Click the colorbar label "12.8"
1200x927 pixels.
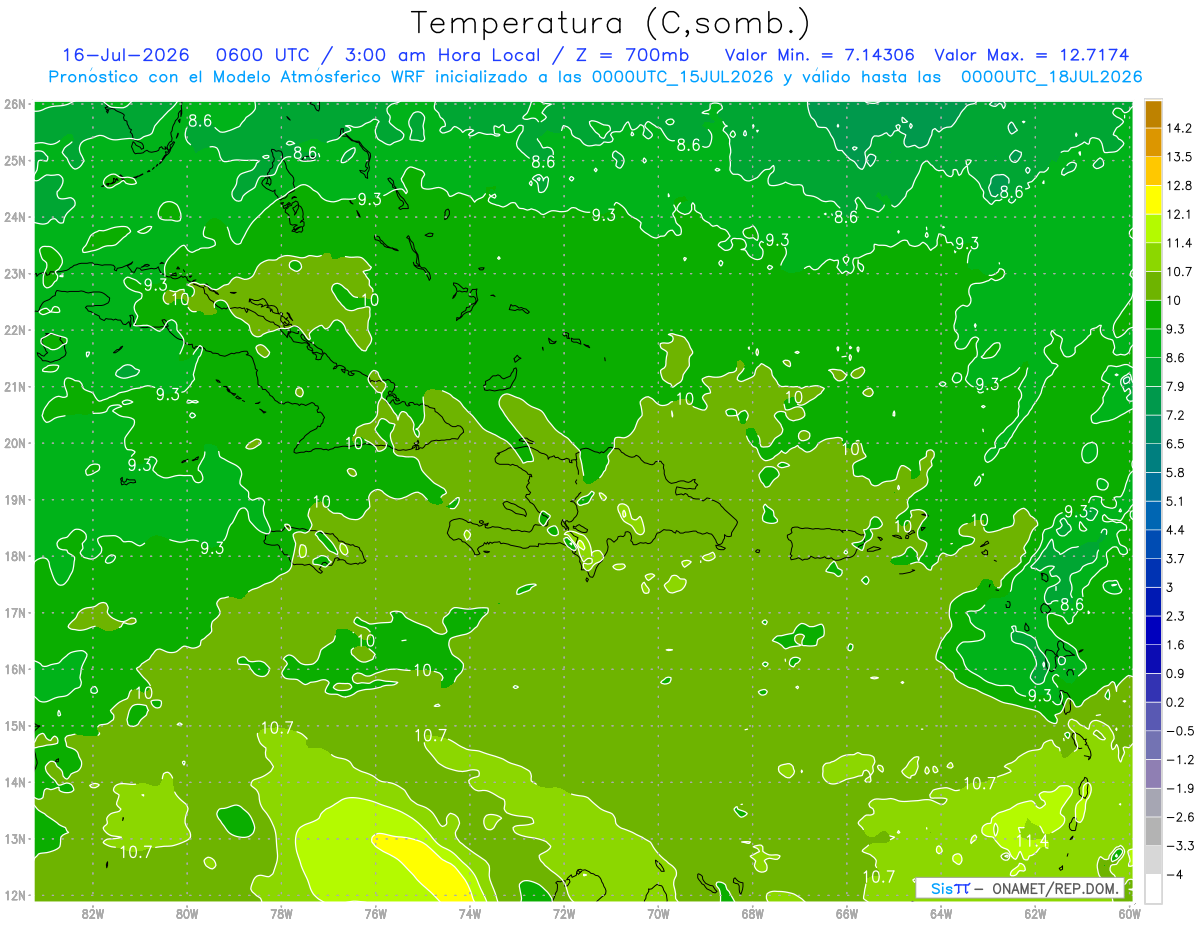click(x=1181, y=186)
